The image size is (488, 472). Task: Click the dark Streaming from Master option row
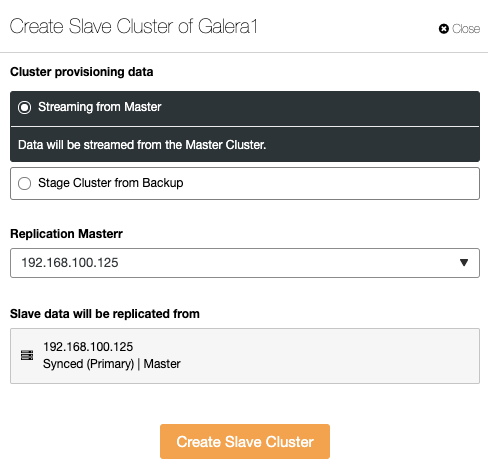tap(245, 109)
